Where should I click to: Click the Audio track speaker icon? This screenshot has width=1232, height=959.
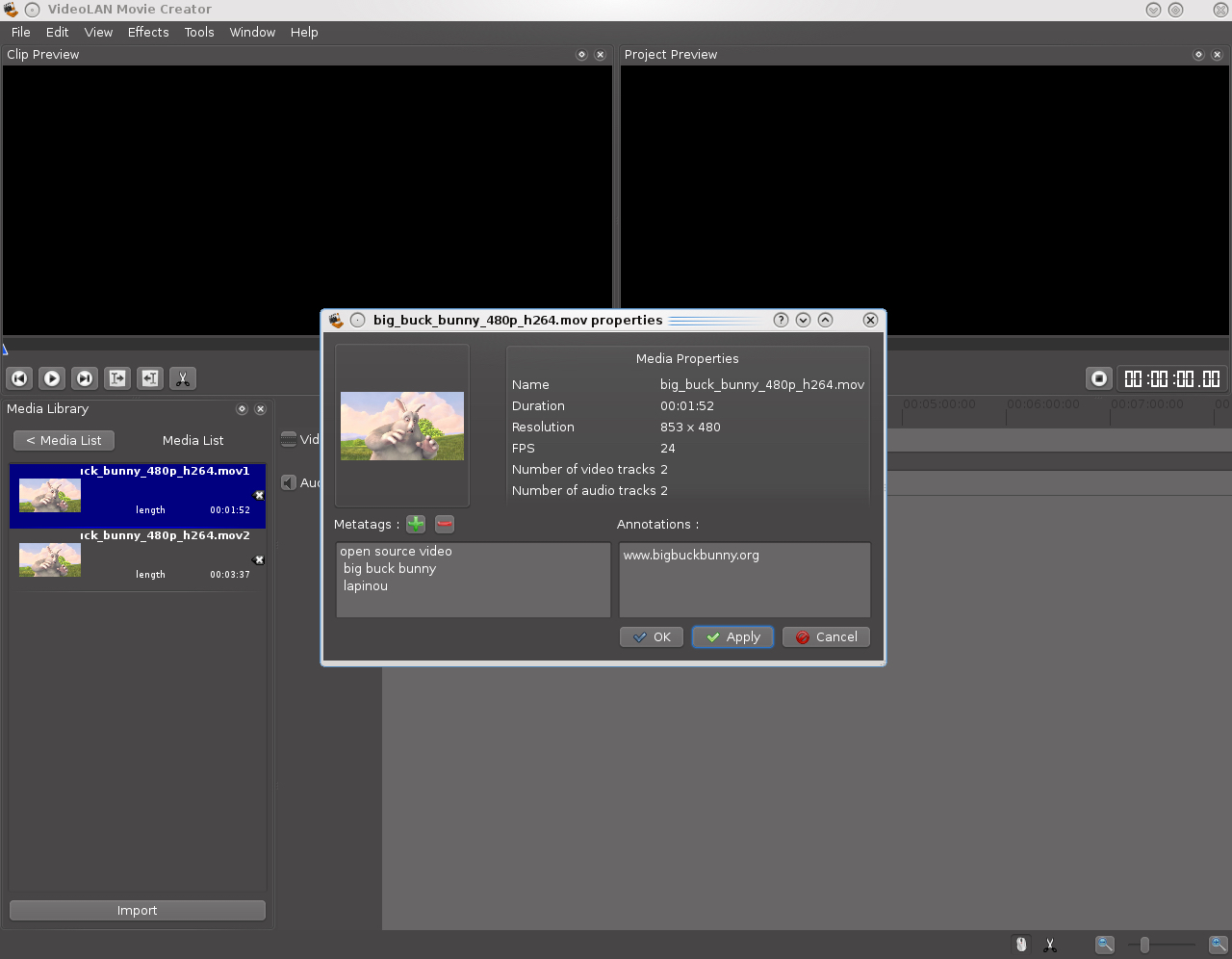tap(287, 482)
